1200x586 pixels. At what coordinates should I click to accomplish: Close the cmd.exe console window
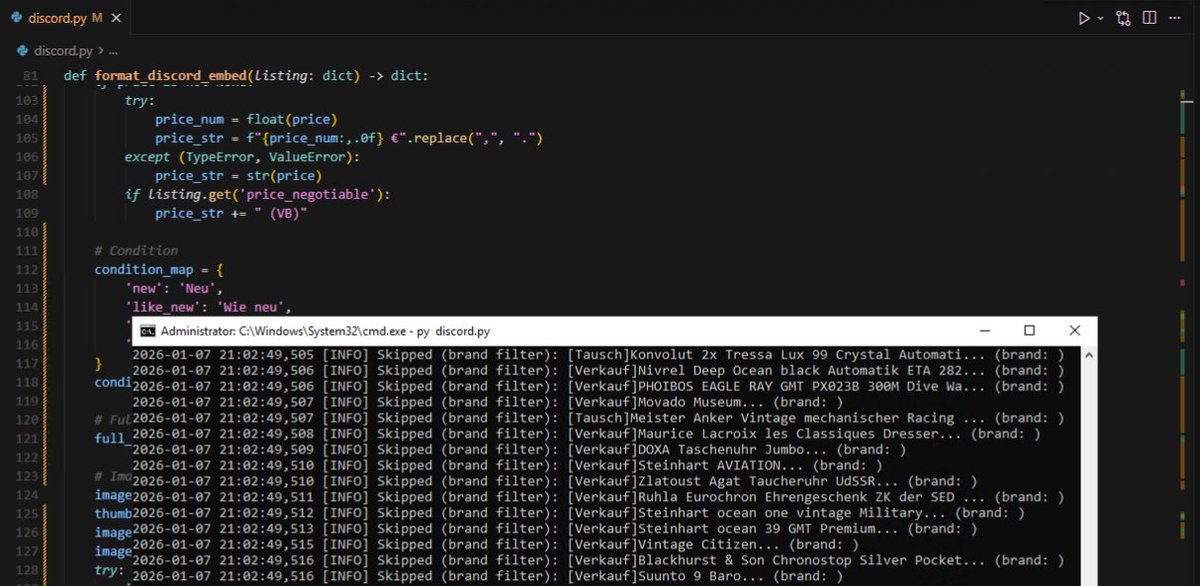[1074, 330]
